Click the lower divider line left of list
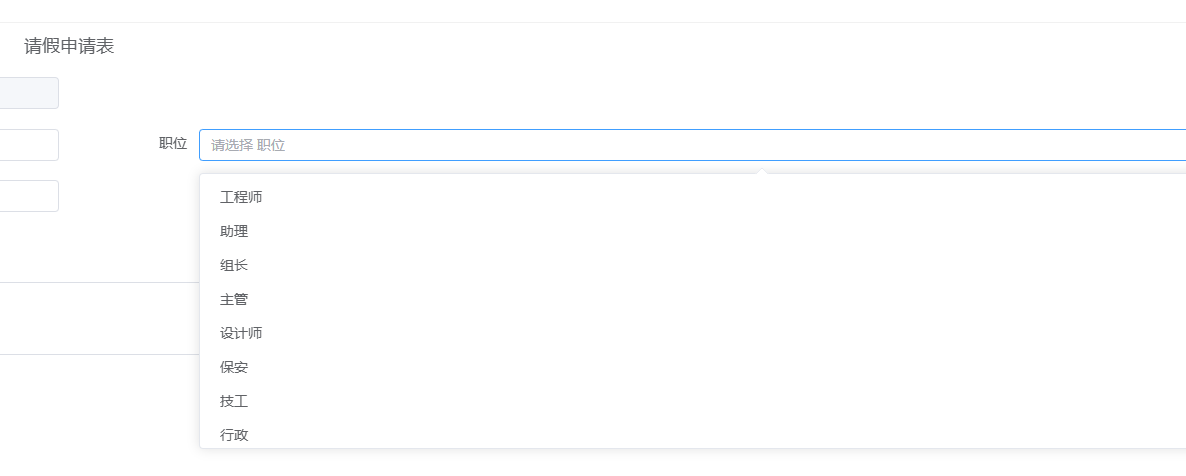Viewport: 1186px width, 476px height. tap(99, 354)
